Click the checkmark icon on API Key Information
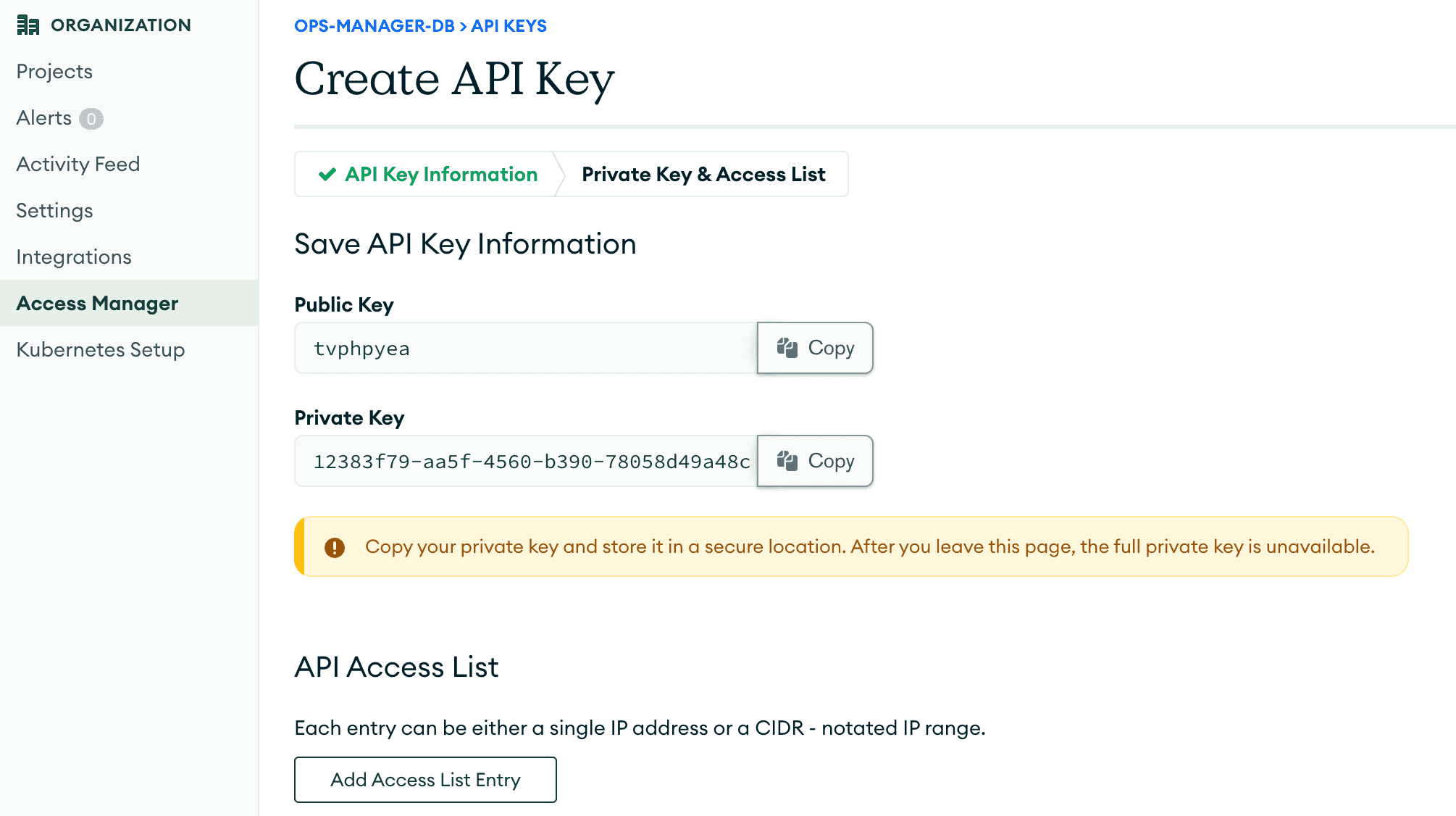This screenshot has width=1456, height=816. coord(325,174)
